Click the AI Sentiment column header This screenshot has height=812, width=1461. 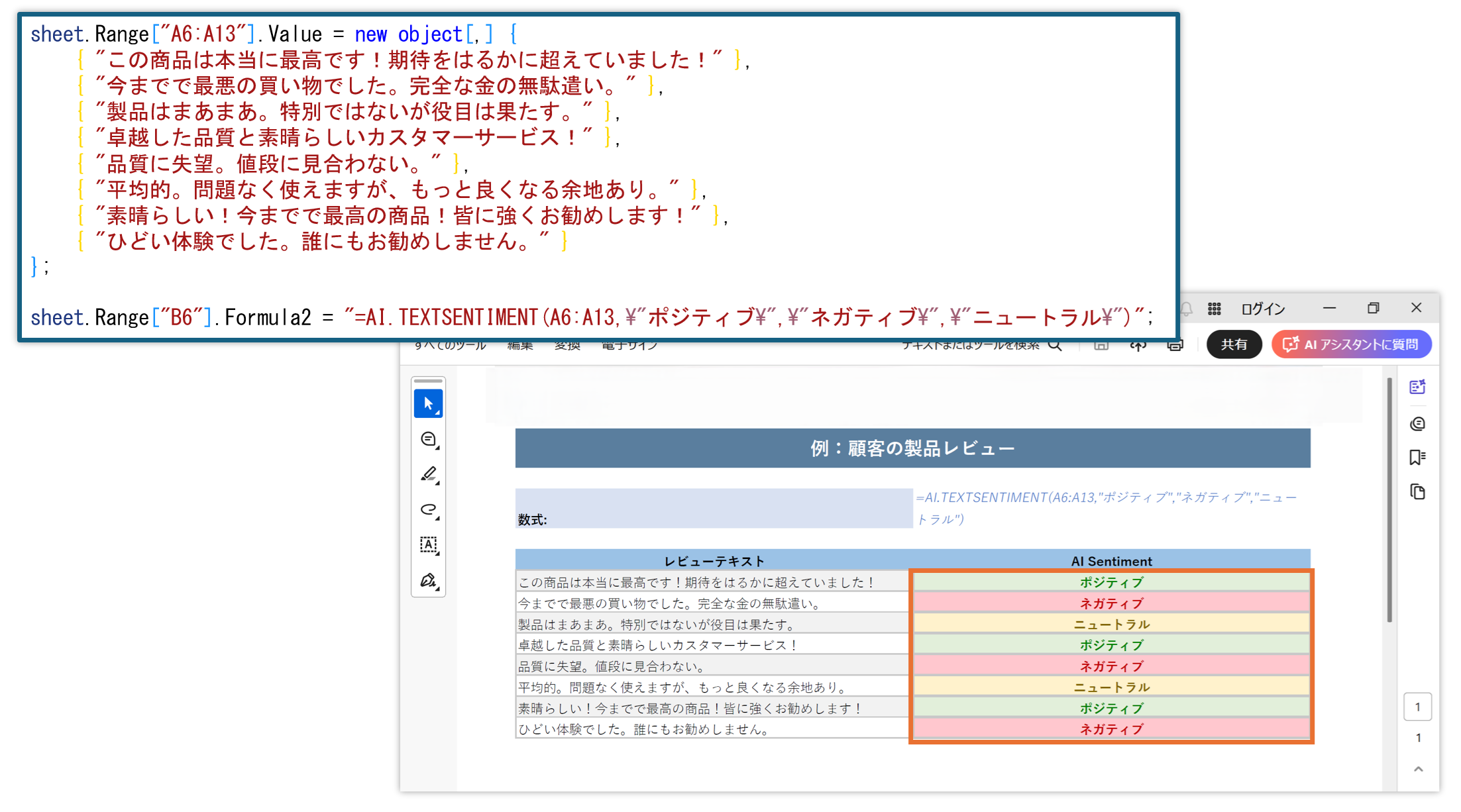coord(1111,561)
